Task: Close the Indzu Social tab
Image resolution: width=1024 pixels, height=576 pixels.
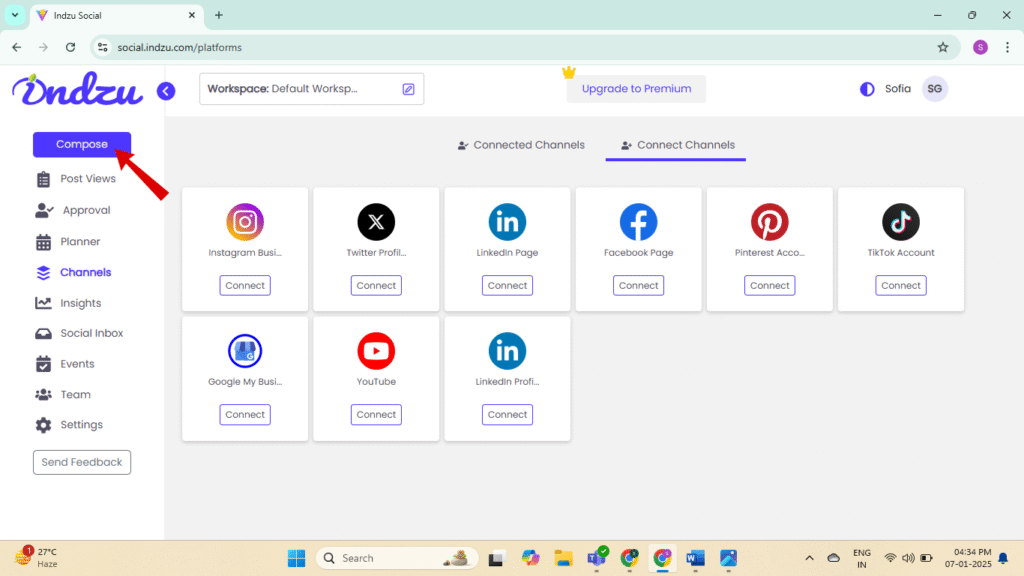Action: [x=192, y=15]
